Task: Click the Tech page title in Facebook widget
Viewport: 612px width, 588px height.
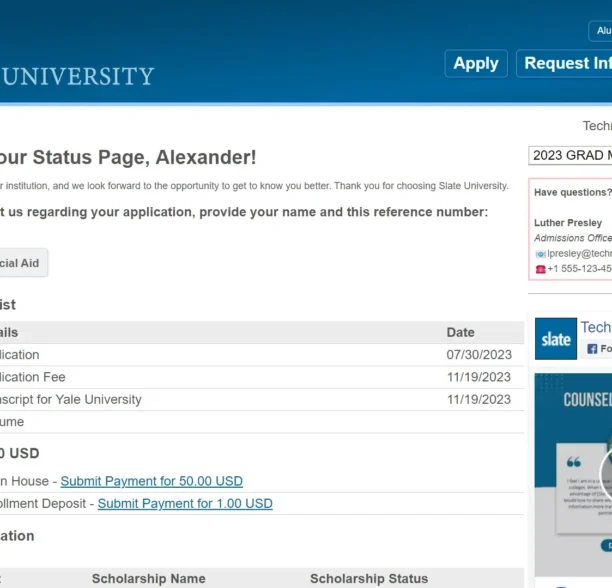Action: (x=596, y=327)
